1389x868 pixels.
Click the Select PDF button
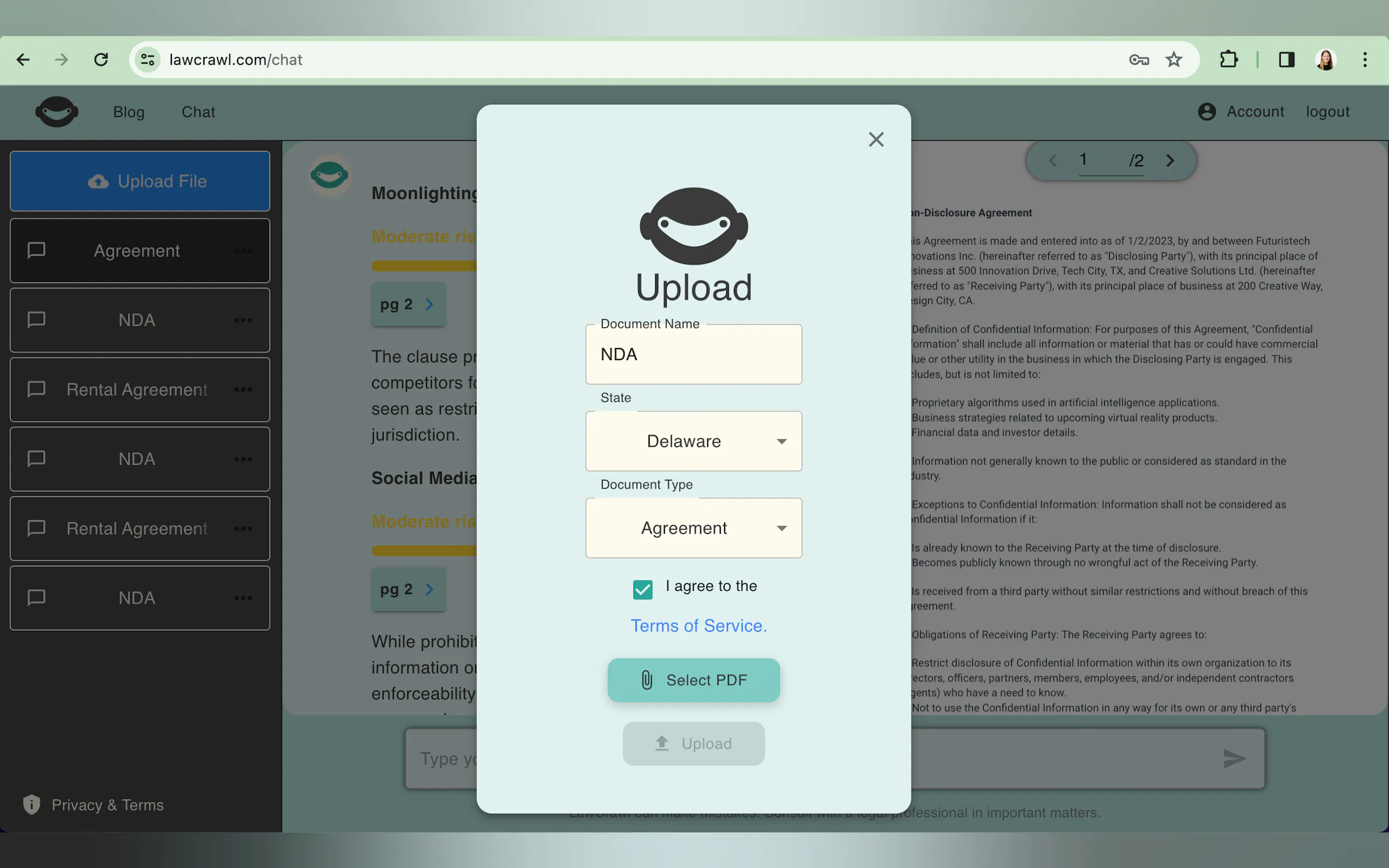[x=693, y=681]
